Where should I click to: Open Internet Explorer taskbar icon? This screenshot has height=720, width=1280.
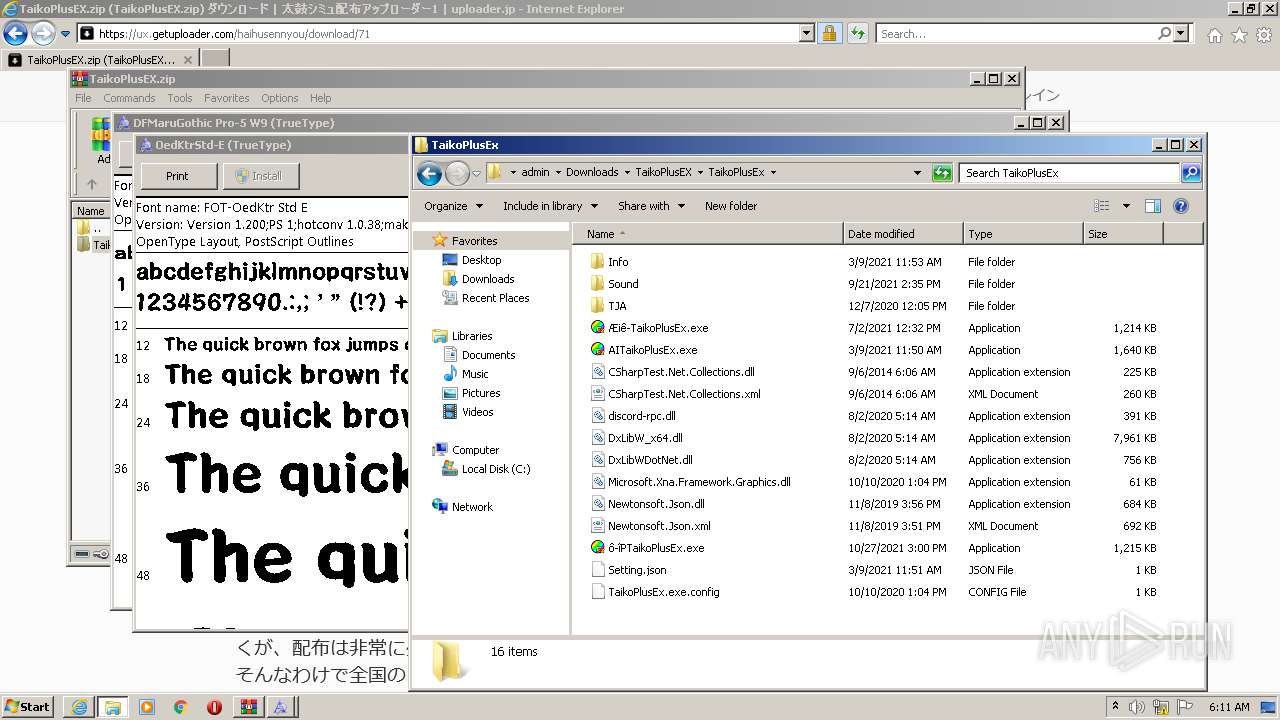[78, 707]
